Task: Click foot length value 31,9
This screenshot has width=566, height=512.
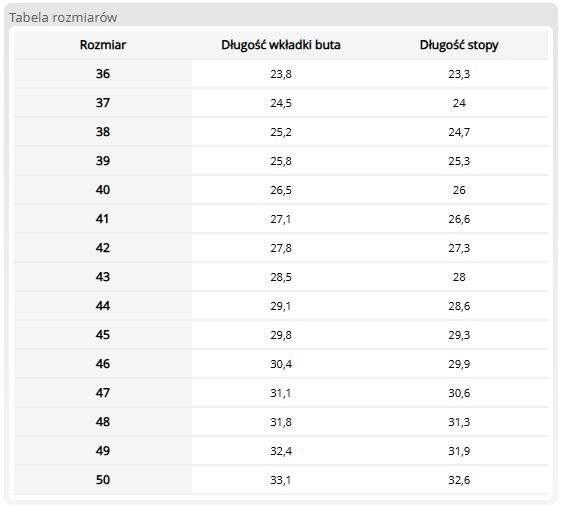Action: (459, 451)
